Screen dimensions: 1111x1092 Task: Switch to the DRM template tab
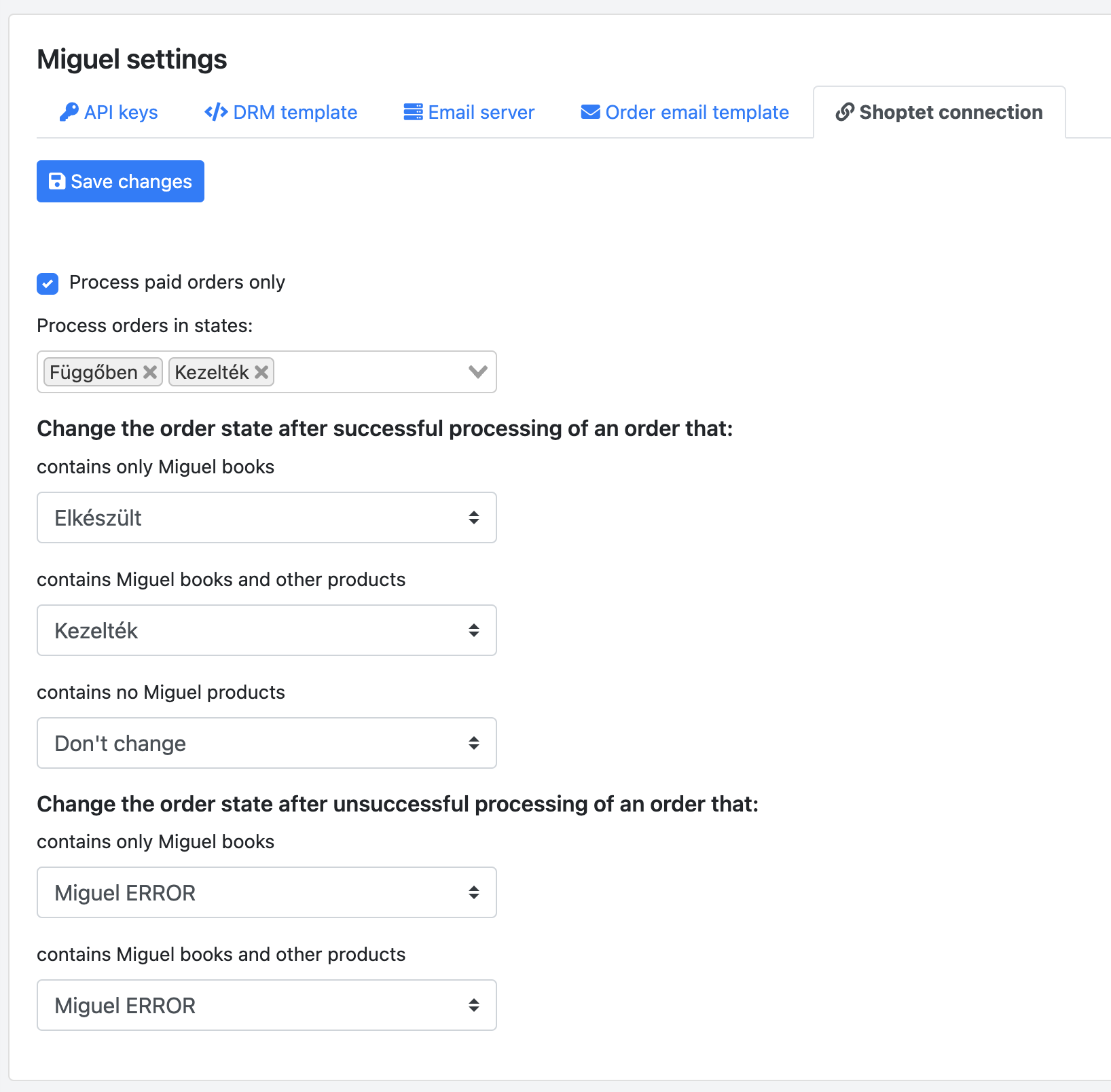[x=280, y=112]
